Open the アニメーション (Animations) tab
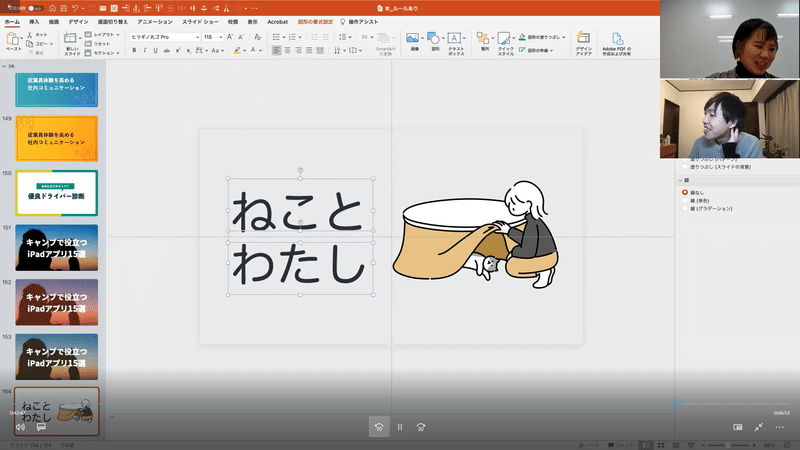The width and height of the screenshot is (800, 450). click(155, 22)
